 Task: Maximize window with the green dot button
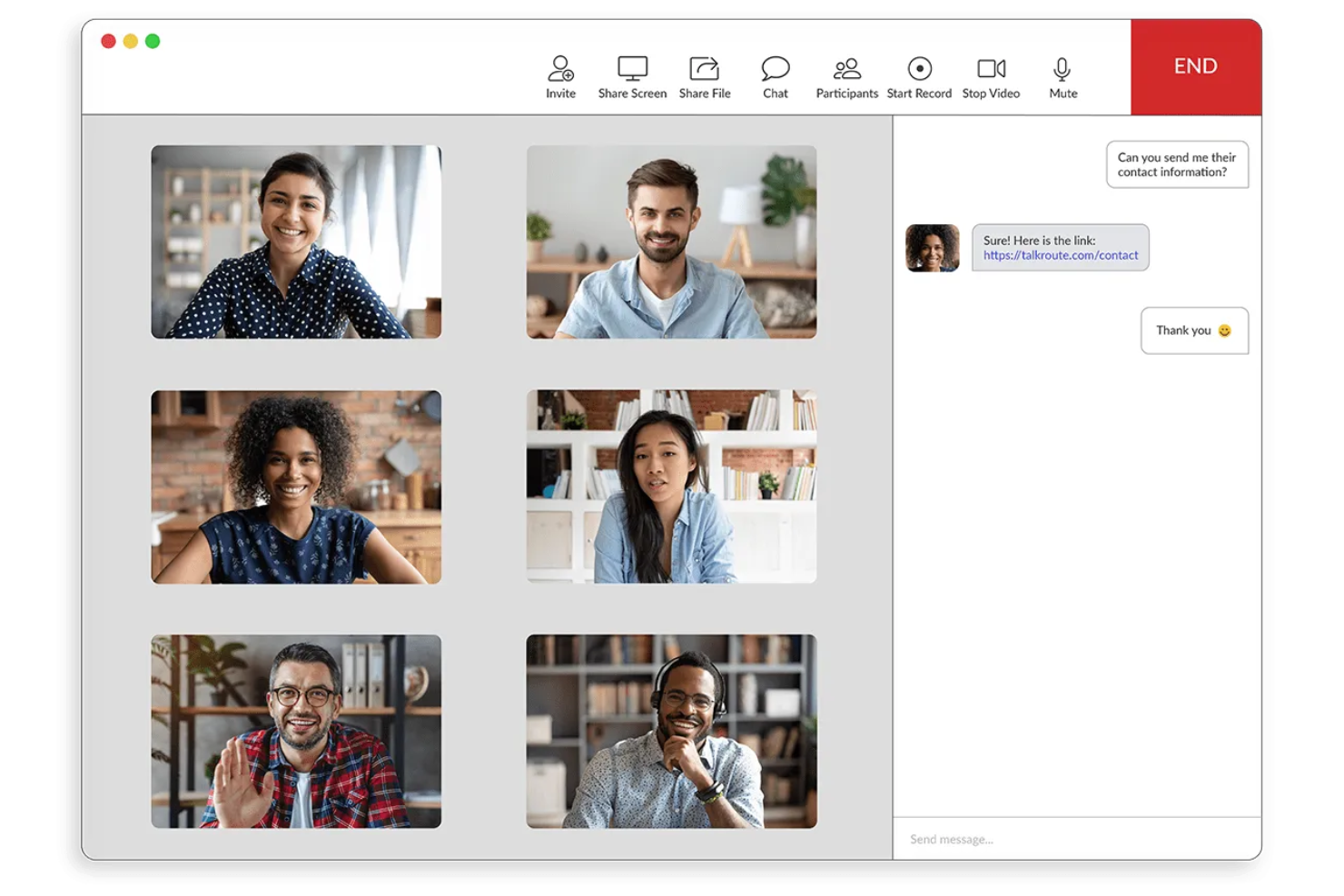[153, 41]
